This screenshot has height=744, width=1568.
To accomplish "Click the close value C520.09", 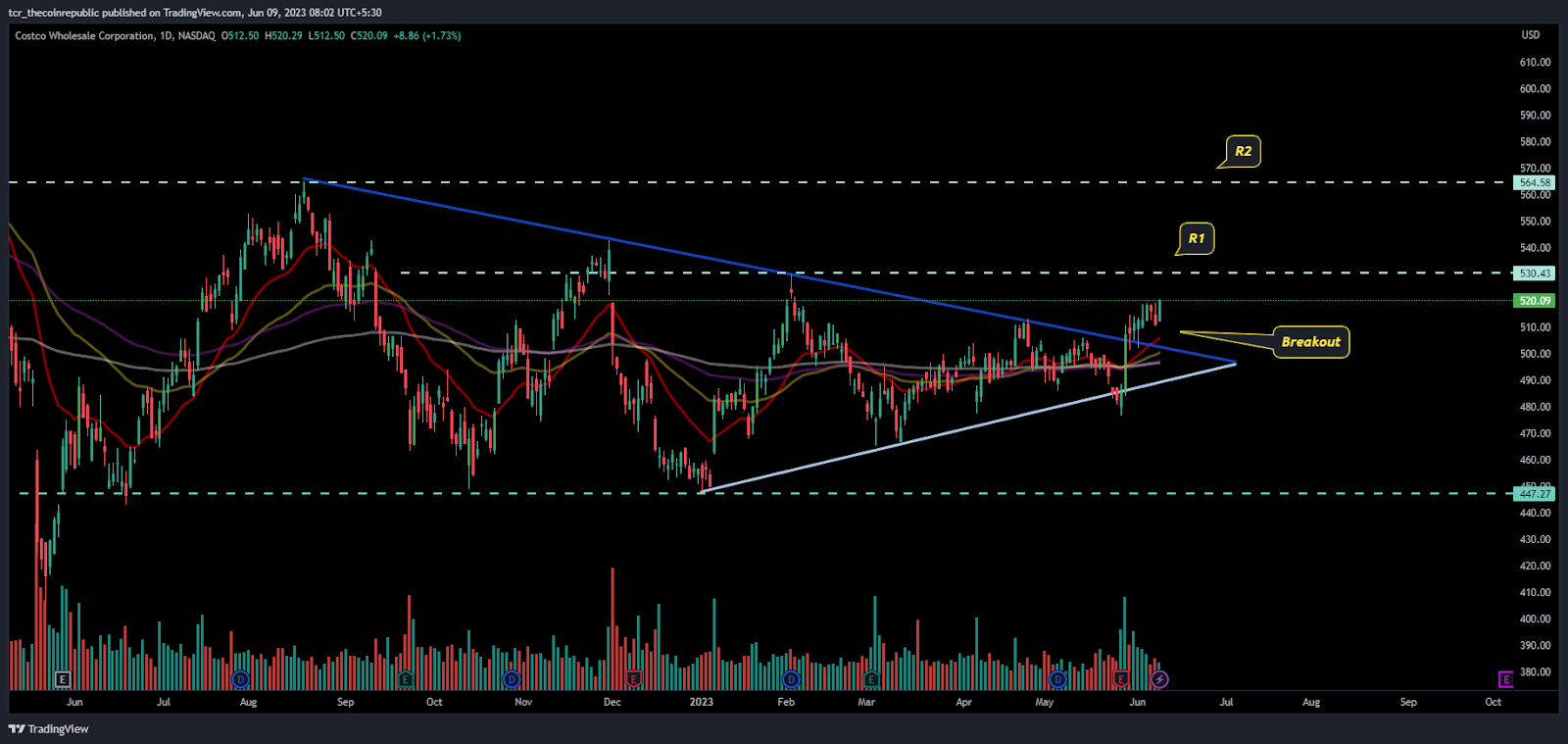I will (369, 36).
